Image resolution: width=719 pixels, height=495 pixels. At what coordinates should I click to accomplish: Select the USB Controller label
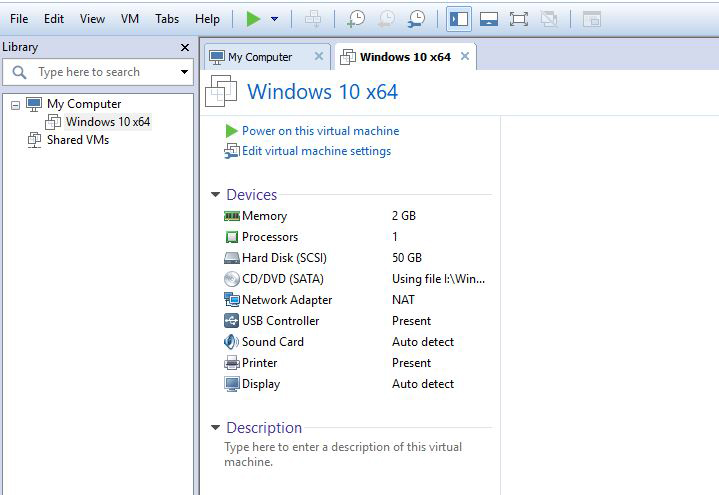pos(281,321)
